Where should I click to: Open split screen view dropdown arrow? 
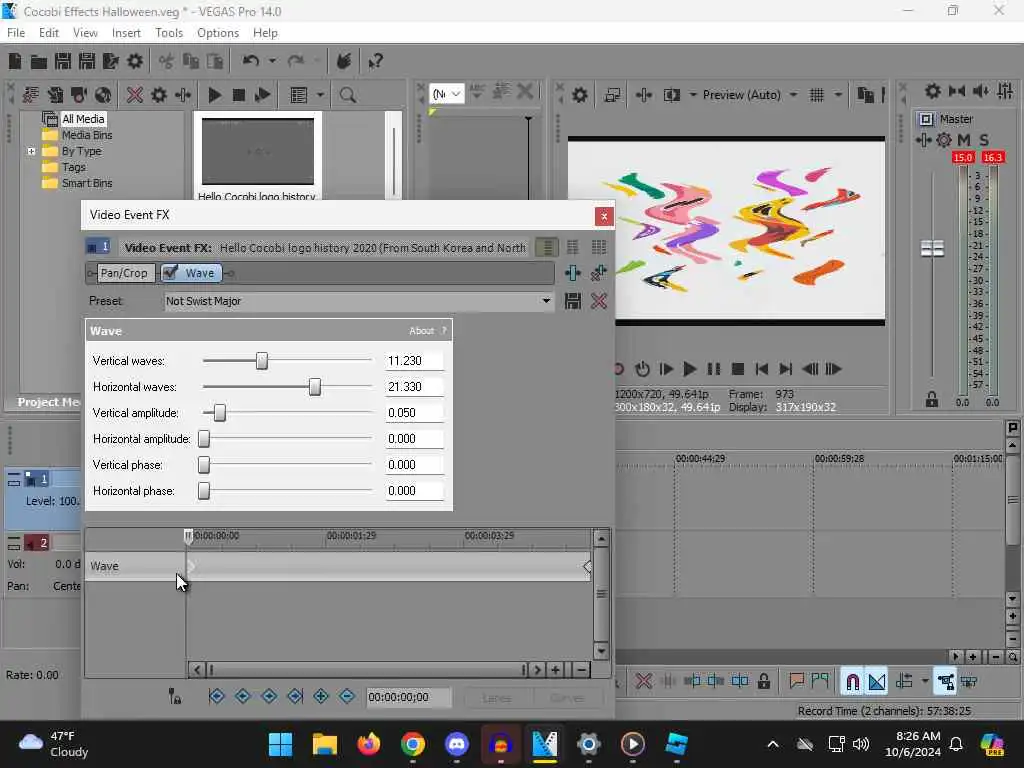693,95
